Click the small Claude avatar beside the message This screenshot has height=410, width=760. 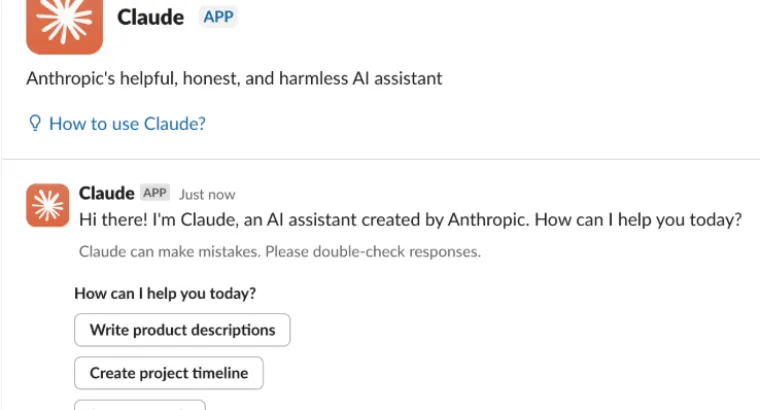(48, 205)
